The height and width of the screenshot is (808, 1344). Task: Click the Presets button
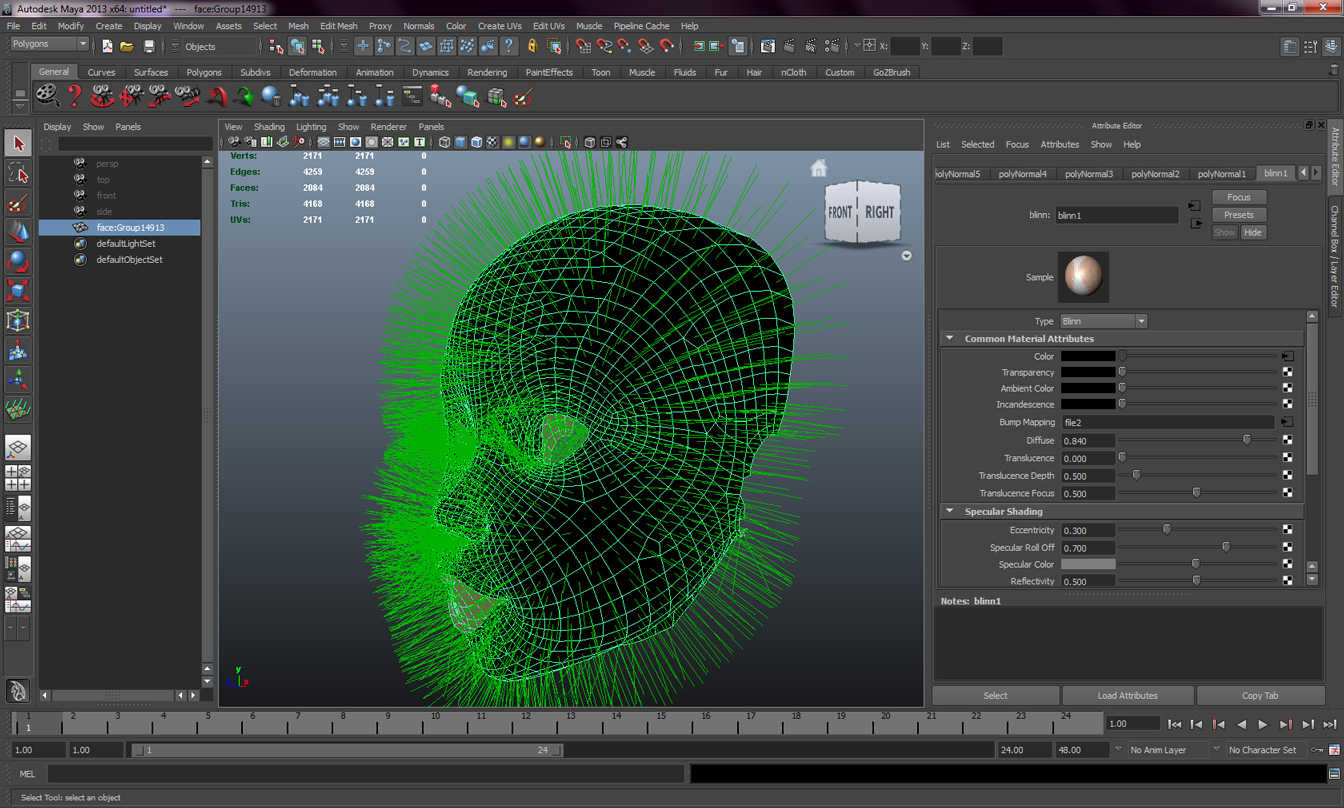[1238, 215]
